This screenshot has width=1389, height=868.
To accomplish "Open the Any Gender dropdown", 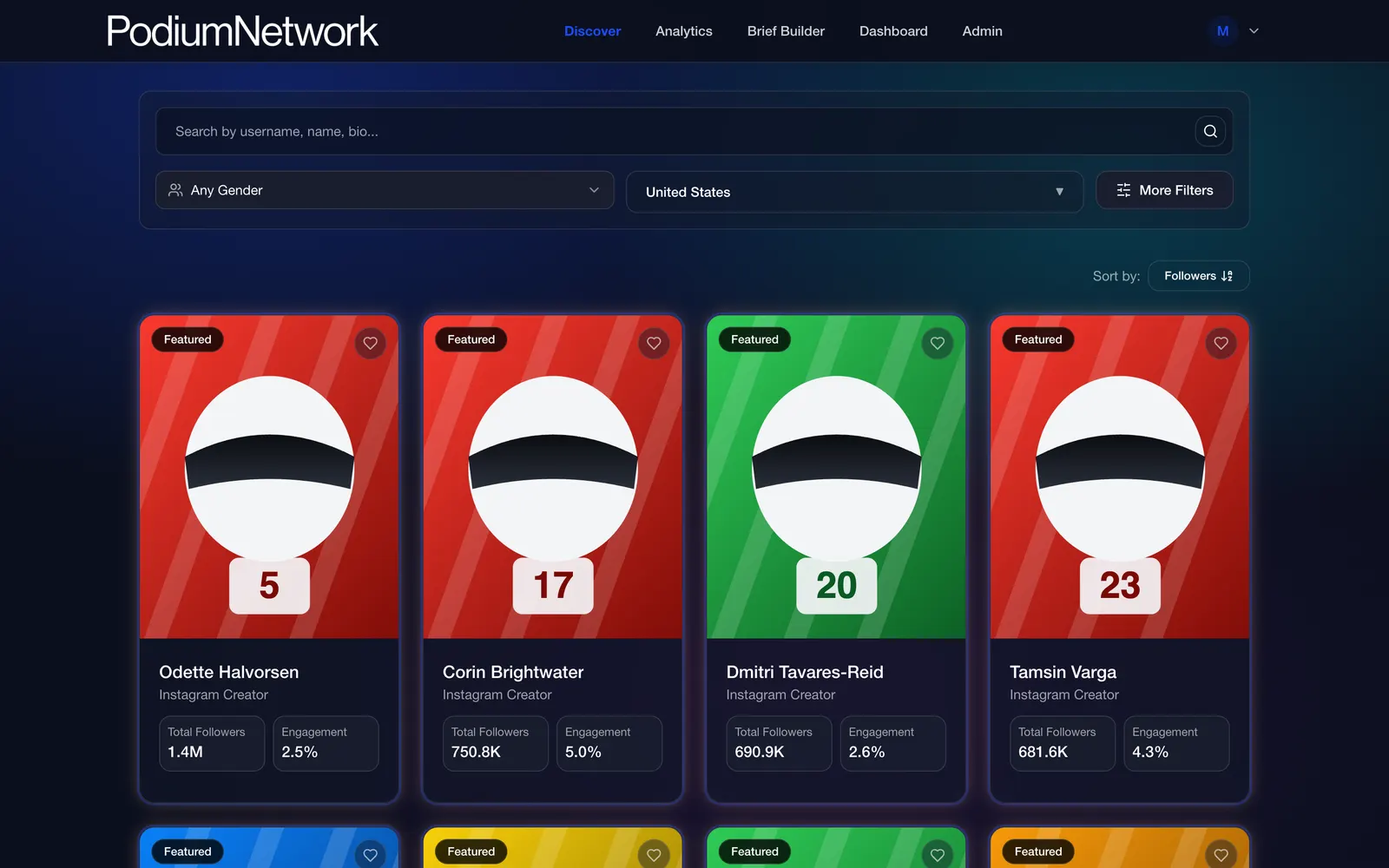I will (385, 190).
